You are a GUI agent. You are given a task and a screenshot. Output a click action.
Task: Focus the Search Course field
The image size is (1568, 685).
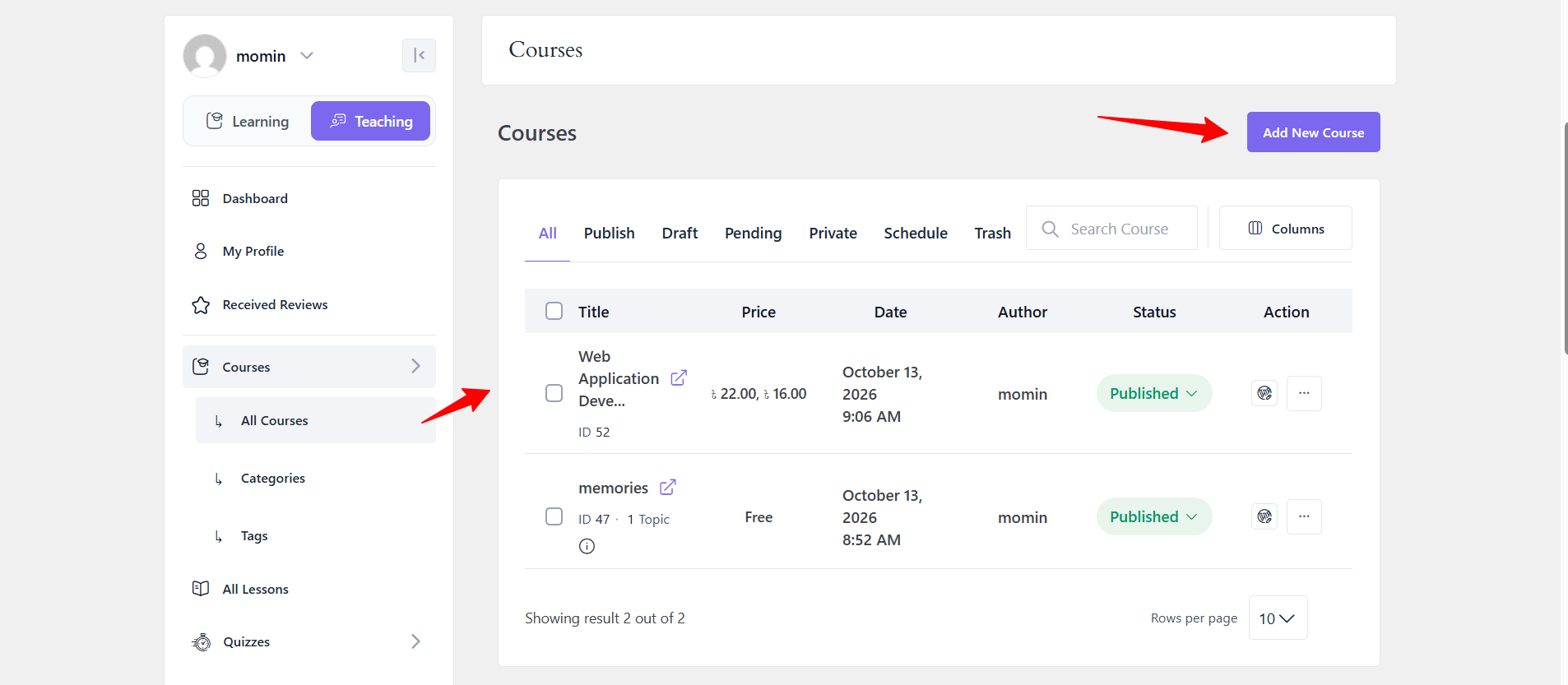click(1111, 228)
